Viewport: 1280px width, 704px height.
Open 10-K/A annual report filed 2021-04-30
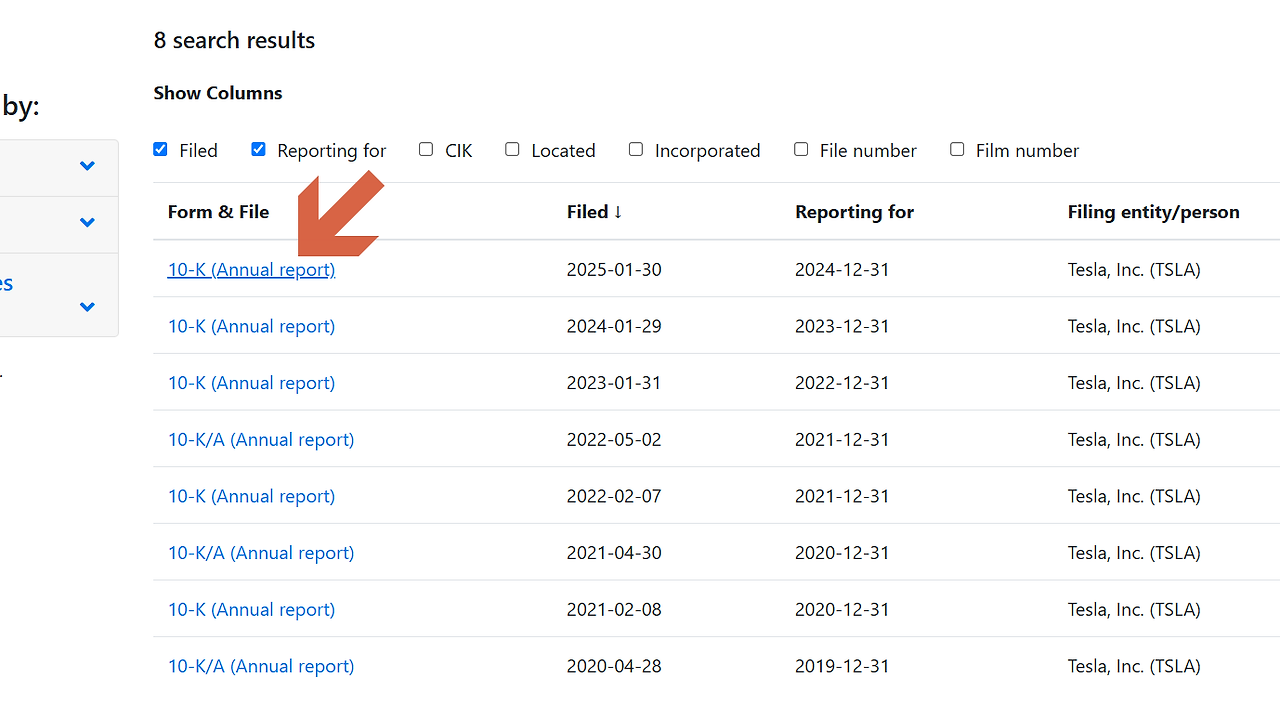point(261,553)
